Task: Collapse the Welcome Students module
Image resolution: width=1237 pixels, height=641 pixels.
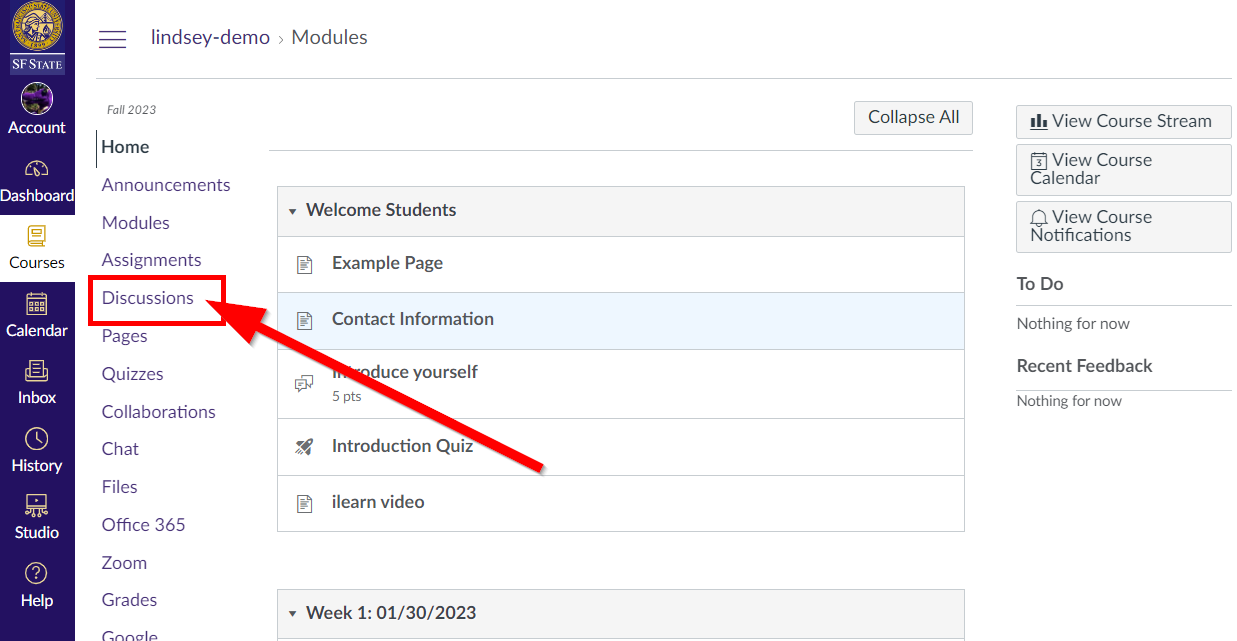Action: pyautogui.click(x=293, y=211)
